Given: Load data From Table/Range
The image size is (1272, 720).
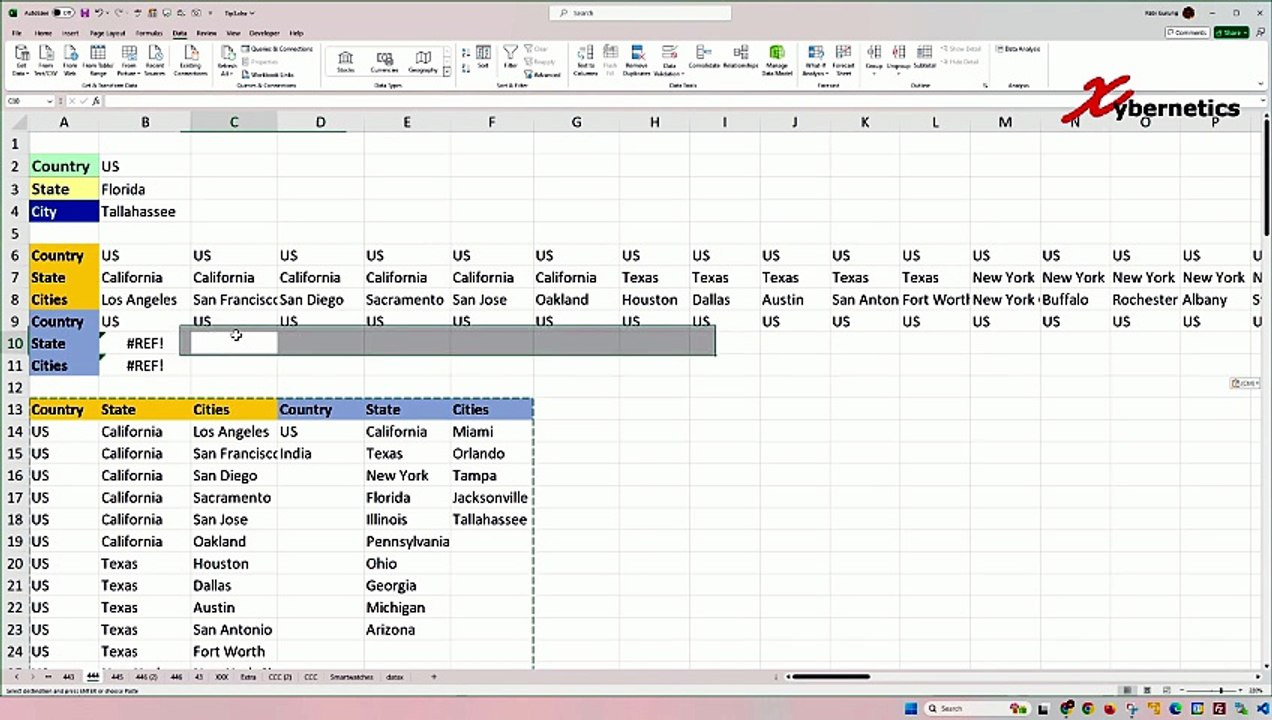Looking at the screenshot, I should tap(99, 60).
